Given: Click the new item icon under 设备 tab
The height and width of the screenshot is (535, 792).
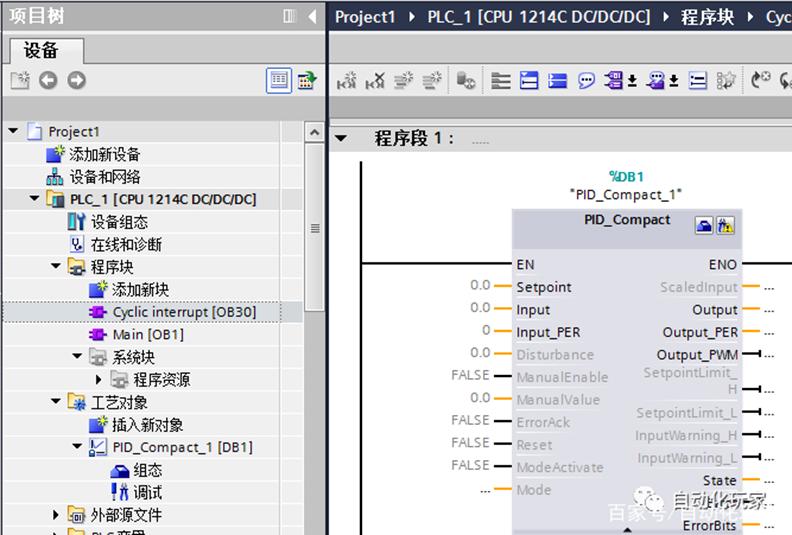Looking at the screenshot, I should (20, 80).
